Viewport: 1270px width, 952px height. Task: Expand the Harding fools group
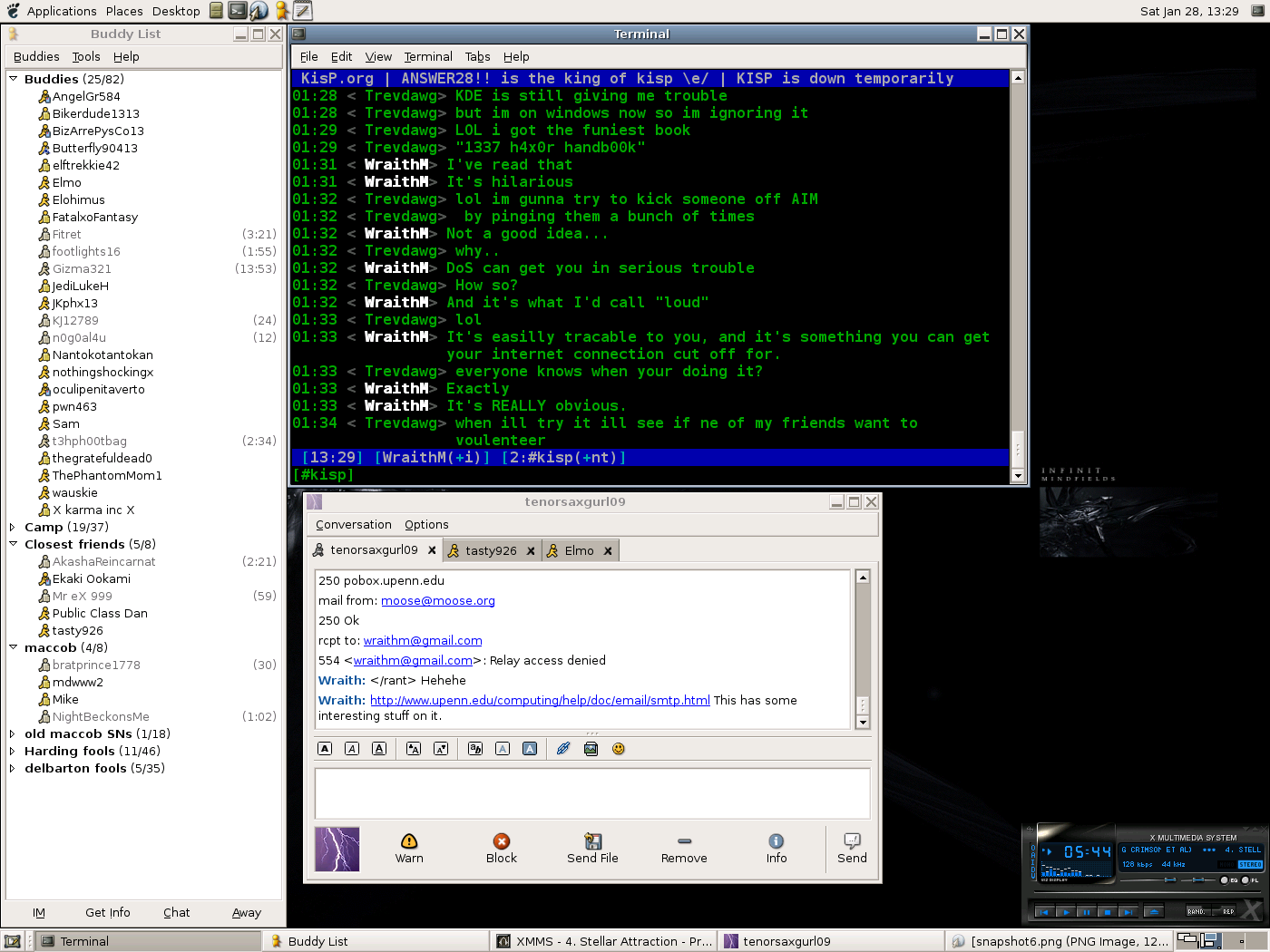pyautogui.click(x=13, y=751)
